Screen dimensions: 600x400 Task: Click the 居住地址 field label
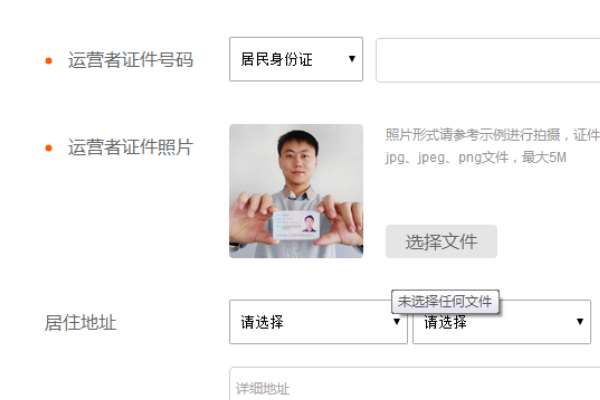tap(80, 322)
